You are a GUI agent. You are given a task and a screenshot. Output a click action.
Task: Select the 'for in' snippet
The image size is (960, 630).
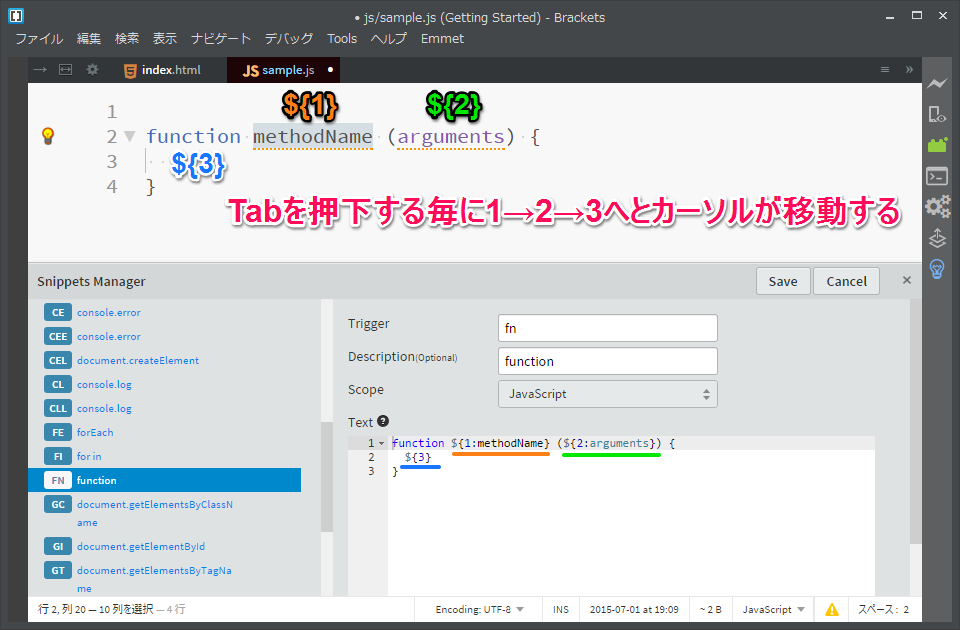pyautogui.click(x=165, y=456)
